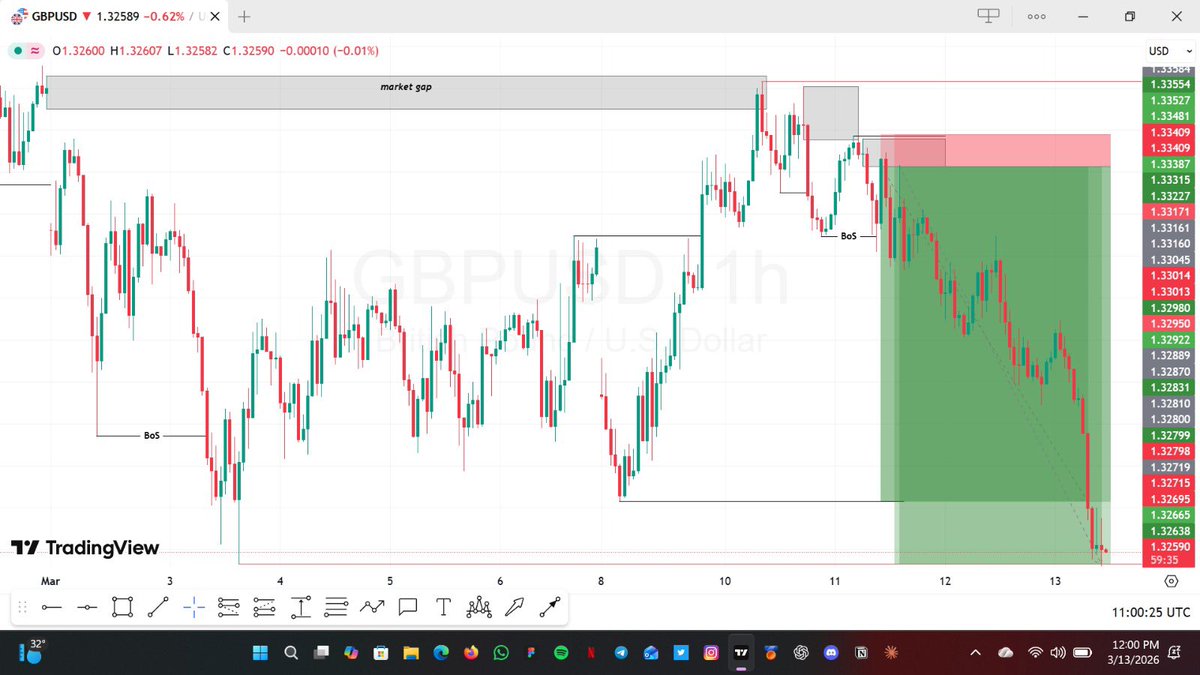Click the 1.33527 price axis label

[1169, 100]
